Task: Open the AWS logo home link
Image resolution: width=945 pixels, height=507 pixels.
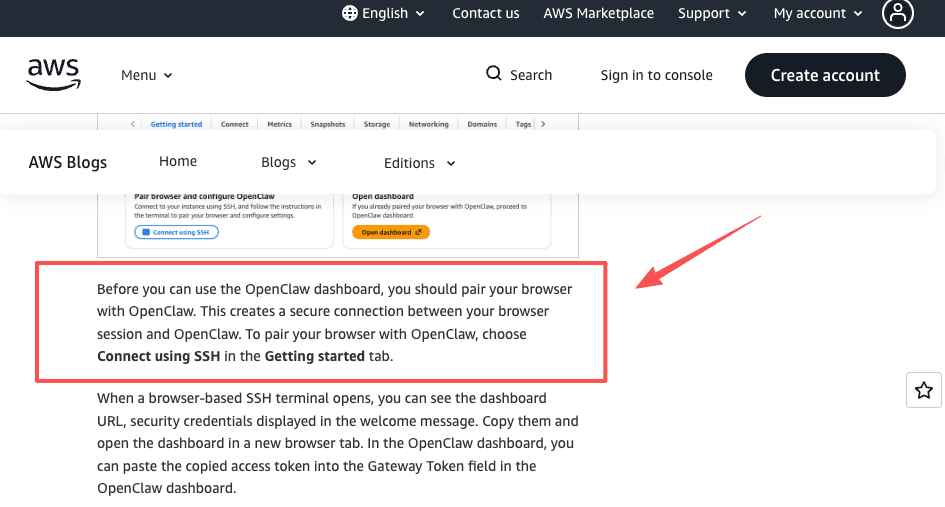Action: coord(54,75)
